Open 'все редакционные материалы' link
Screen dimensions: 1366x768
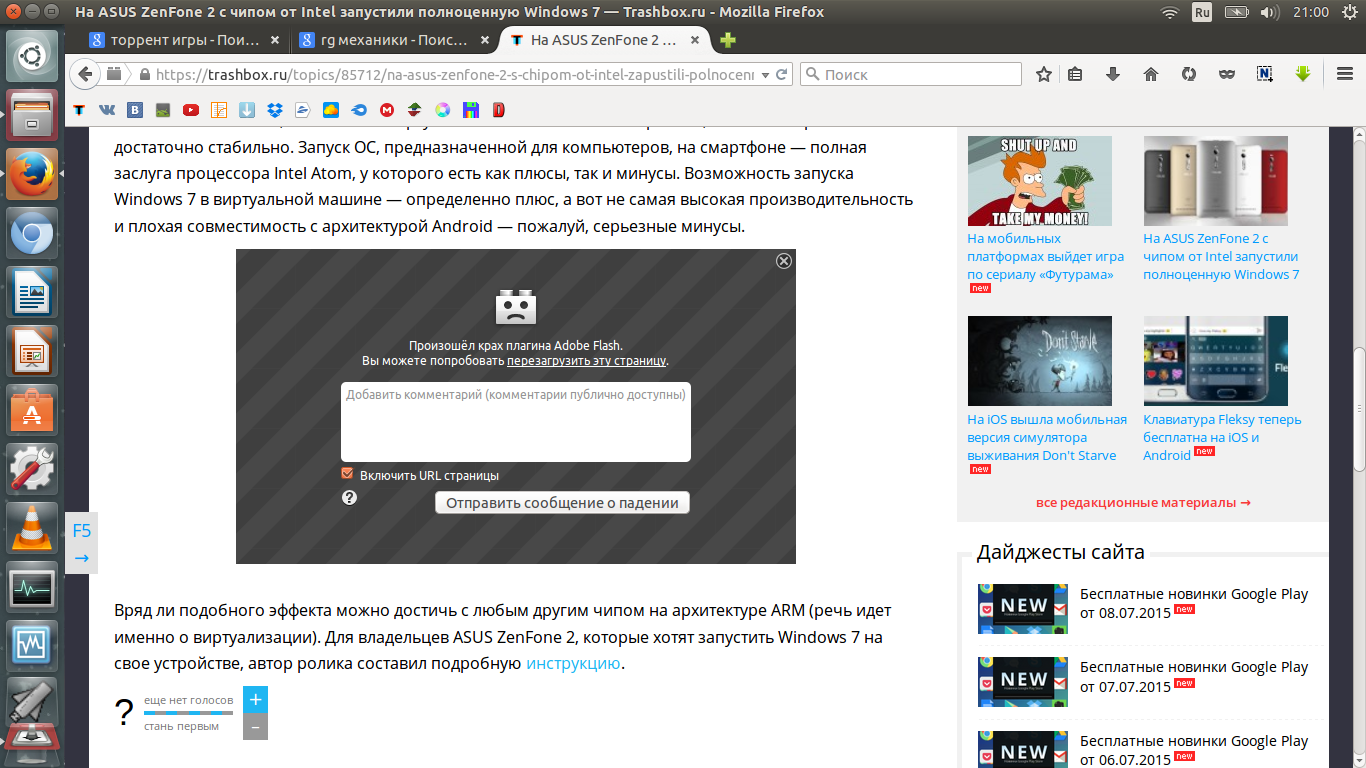(1143, 502)
